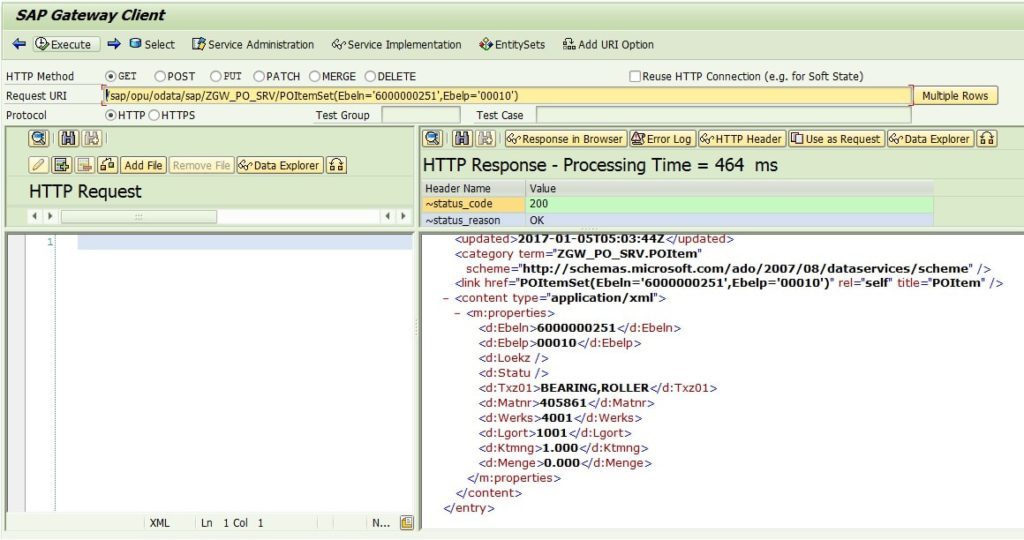Screen dimensions: 1024x540
Task: Collapse the content type XML node
Action: [x=446, y=298]
